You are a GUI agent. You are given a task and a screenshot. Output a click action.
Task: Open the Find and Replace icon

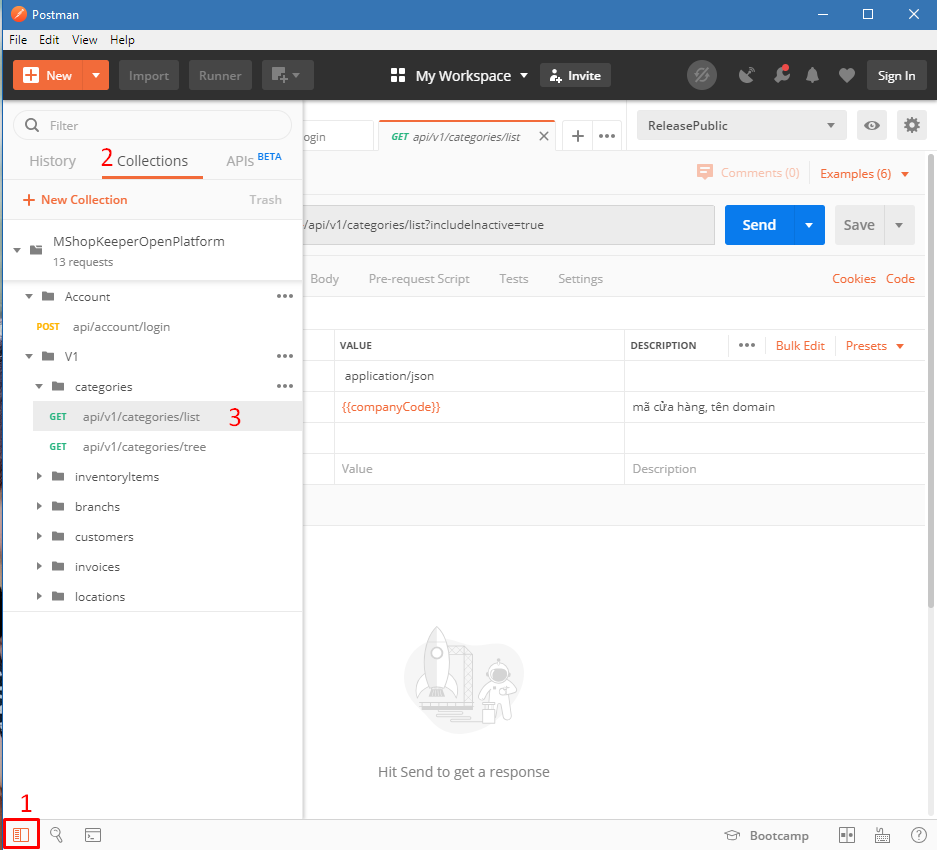56,834
